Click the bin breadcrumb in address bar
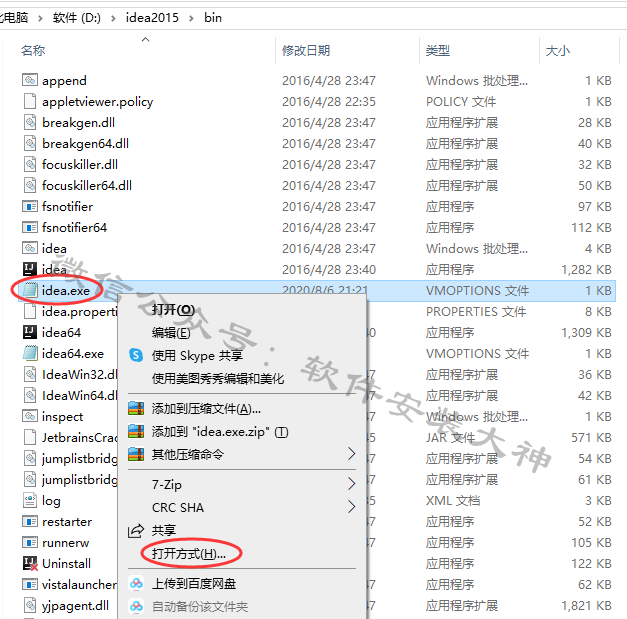Viewport: 627px width, 619px height. point(213,18)
